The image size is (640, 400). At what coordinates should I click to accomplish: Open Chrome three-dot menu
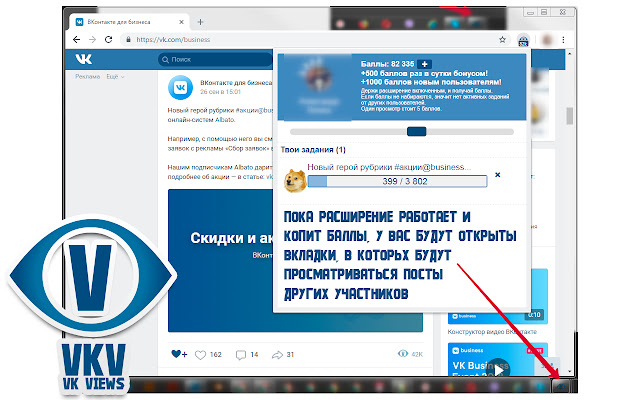pos(564,40)
